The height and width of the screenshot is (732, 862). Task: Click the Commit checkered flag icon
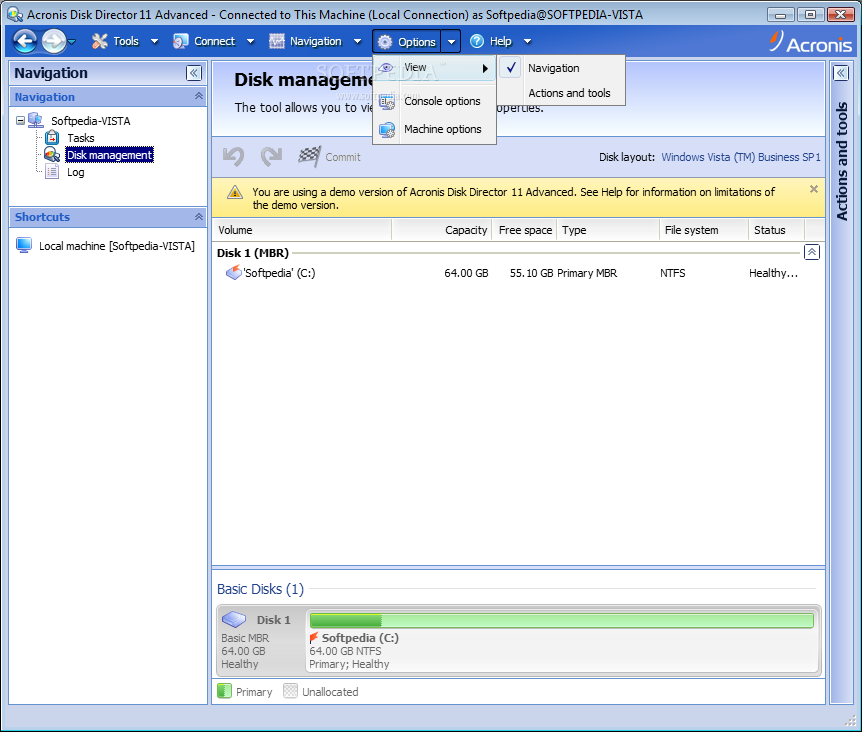click(x=310, y=157)
